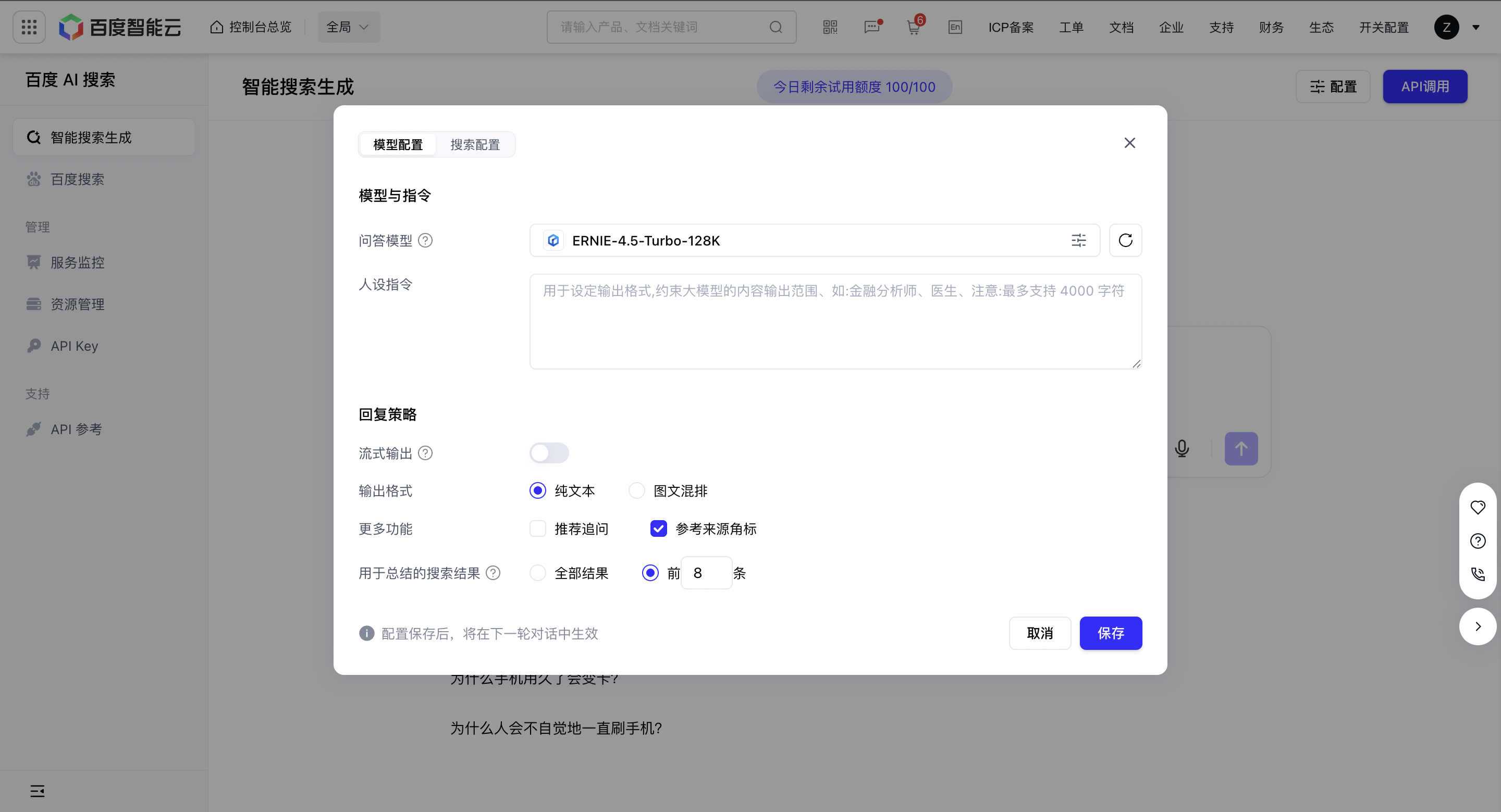The image size is (1501, 812).
Task: Turn on the 流式输出 toggle
Action: coord(548,452)
